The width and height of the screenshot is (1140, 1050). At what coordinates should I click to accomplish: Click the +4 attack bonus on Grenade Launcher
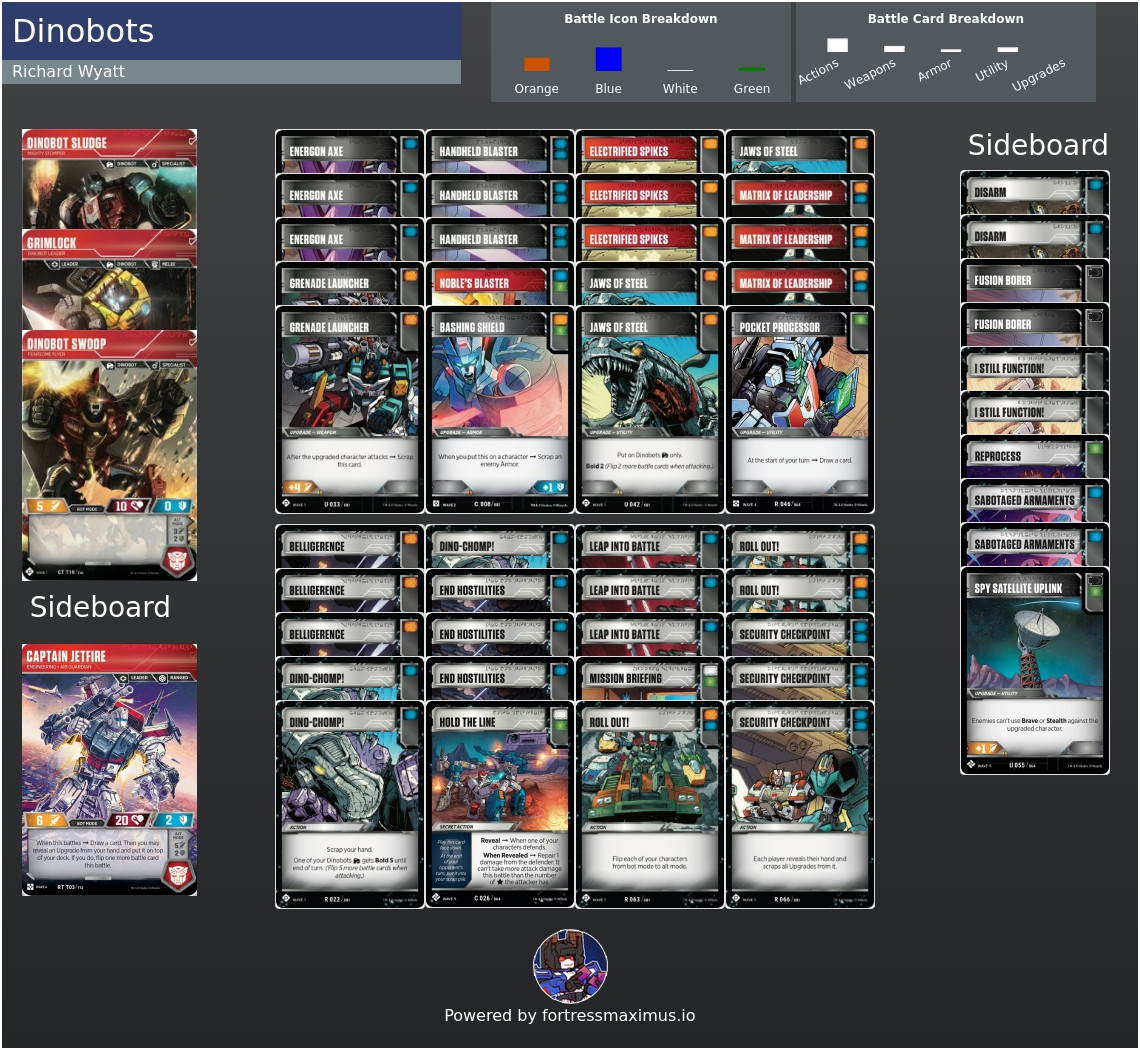pos(300,487)
